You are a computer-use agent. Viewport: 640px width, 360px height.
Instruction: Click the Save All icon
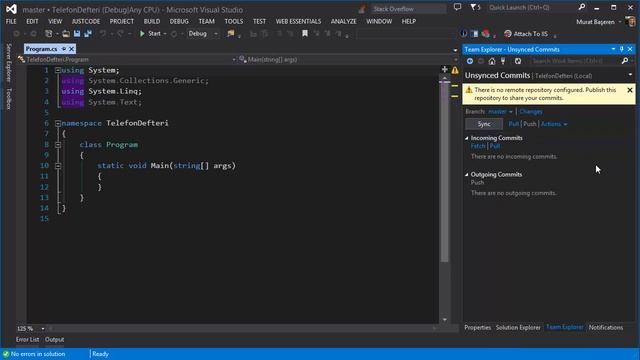(x=88, y=34)
